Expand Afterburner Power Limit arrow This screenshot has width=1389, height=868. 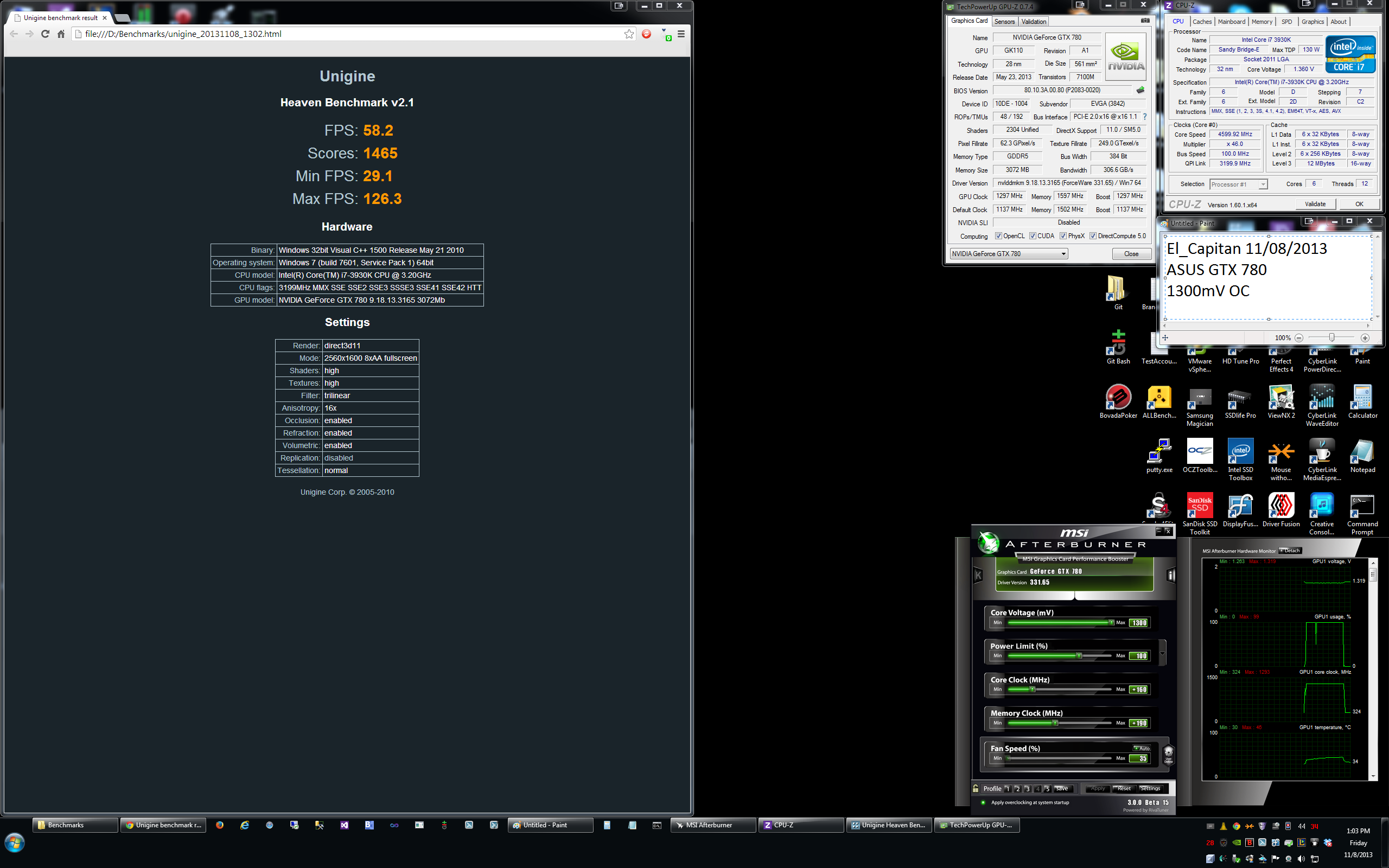tap(1162, 653)
